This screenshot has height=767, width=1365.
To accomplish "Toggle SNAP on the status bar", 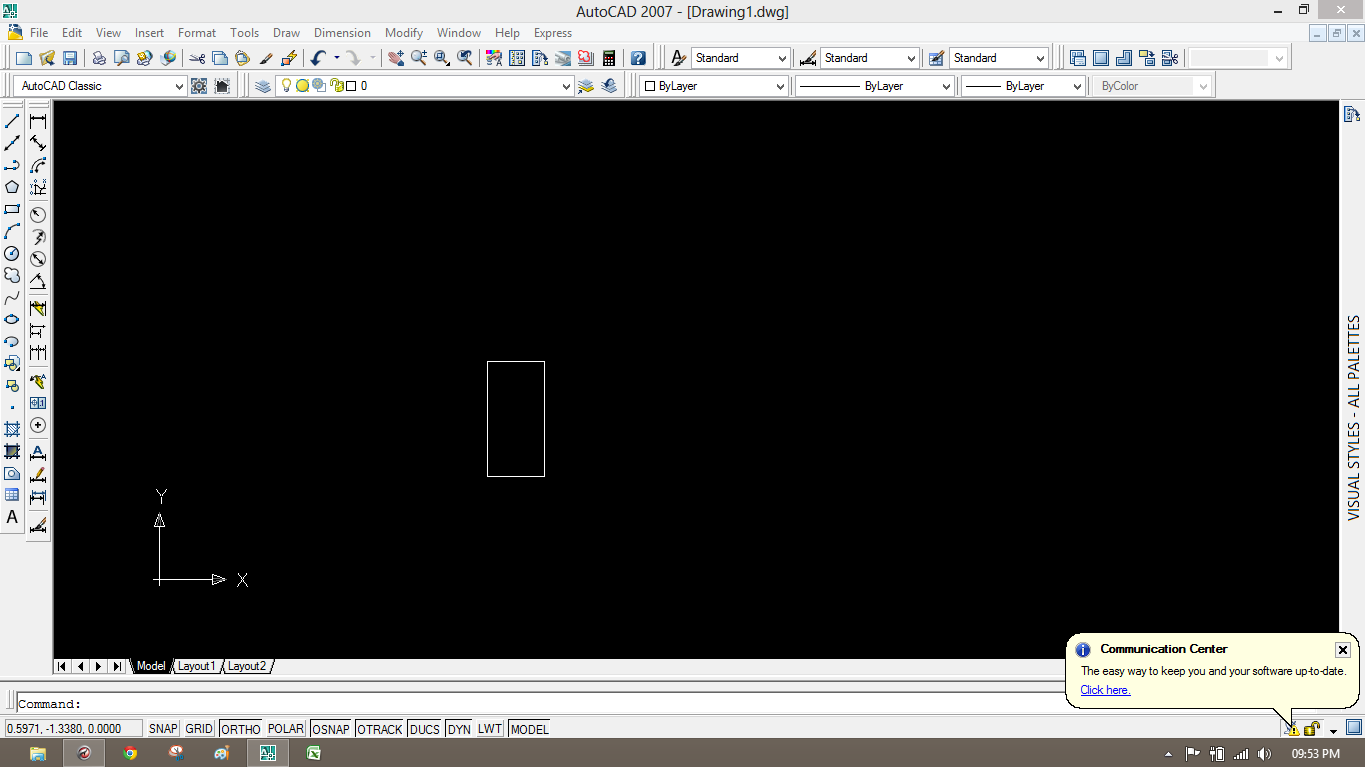I will coord(162,728).
